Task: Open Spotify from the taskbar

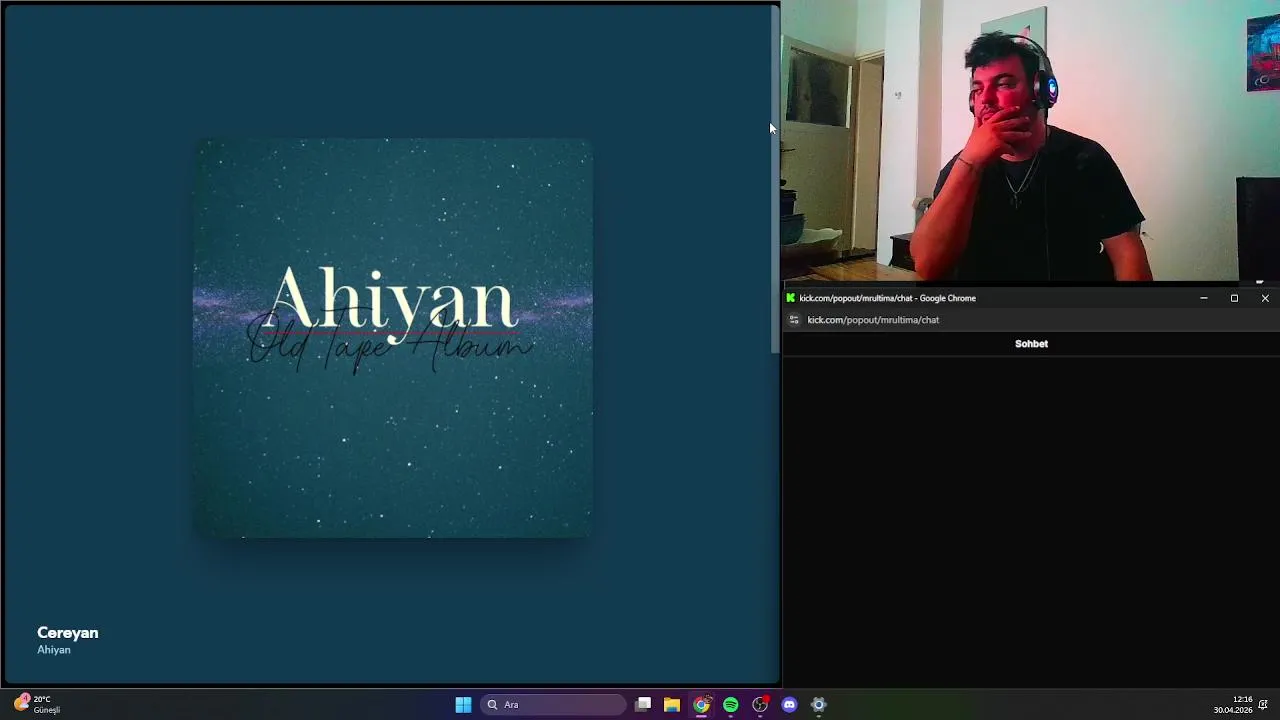Action: click(731, 705)
